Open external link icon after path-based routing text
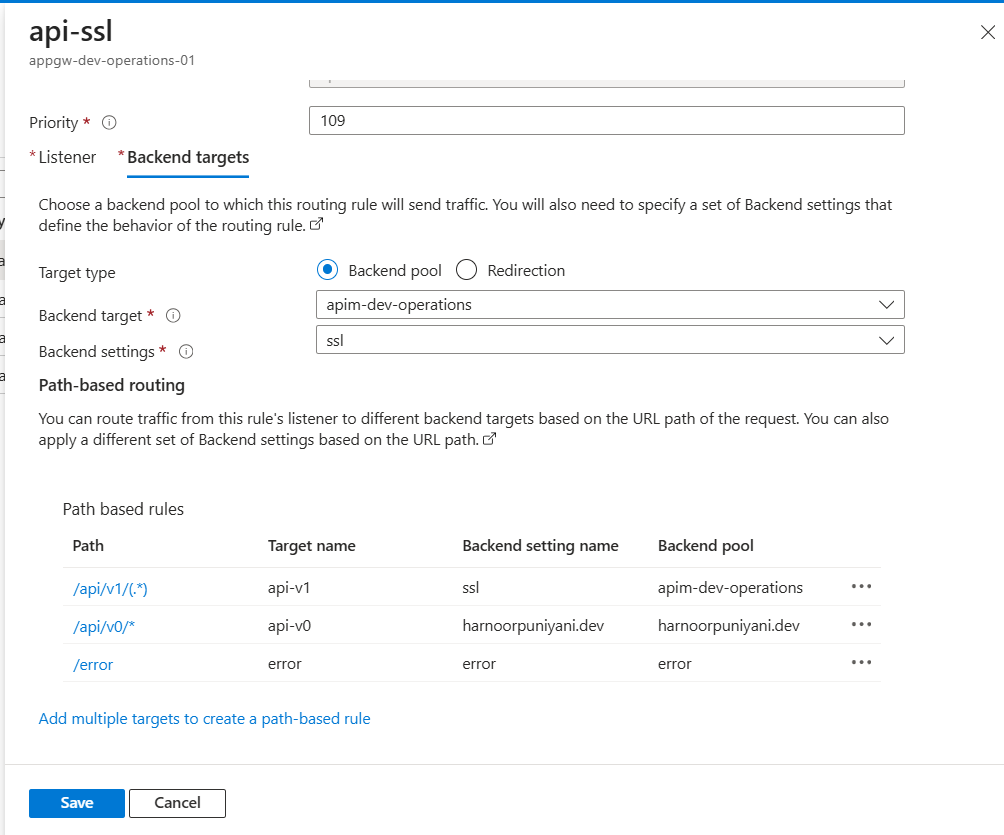This screenshot has width=1004, height=835. 490,440
